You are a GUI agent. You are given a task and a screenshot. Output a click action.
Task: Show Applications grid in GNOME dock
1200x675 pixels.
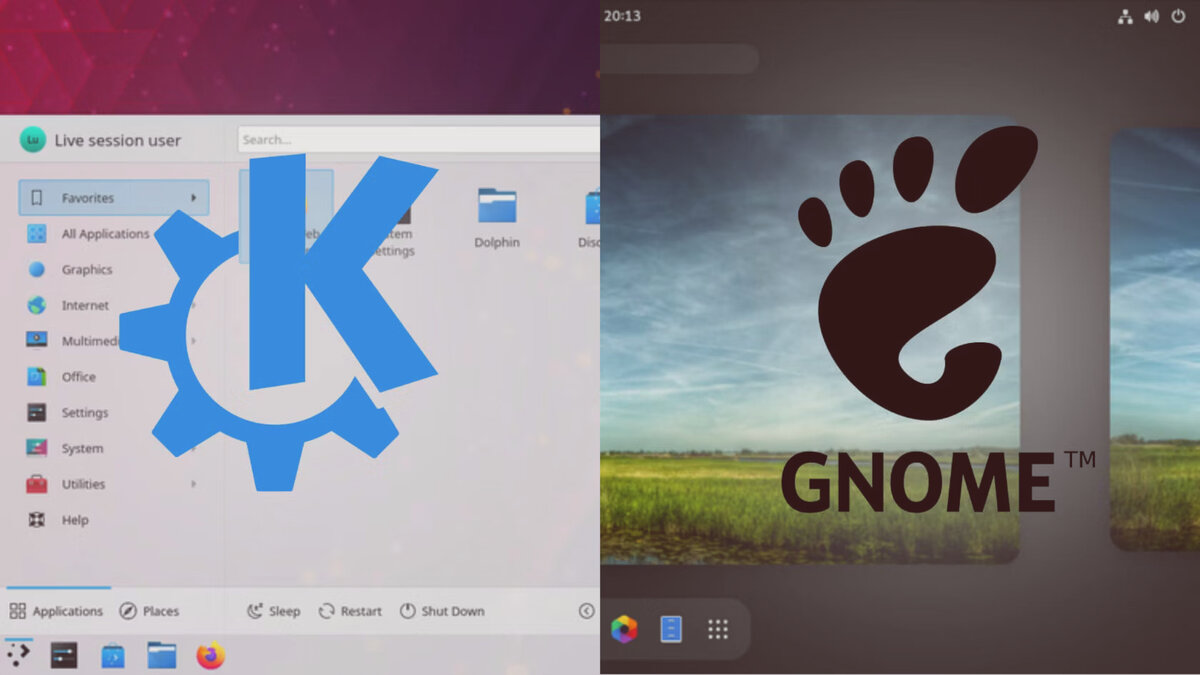718,629
